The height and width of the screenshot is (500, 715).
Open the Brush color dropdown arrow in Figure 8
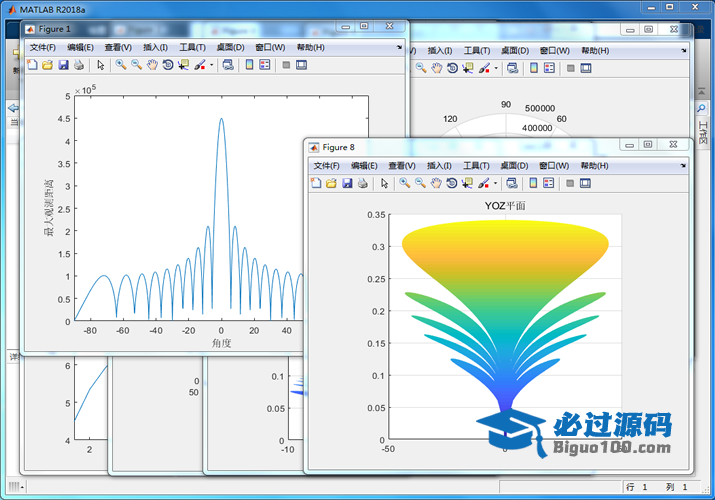coord(495,184)
